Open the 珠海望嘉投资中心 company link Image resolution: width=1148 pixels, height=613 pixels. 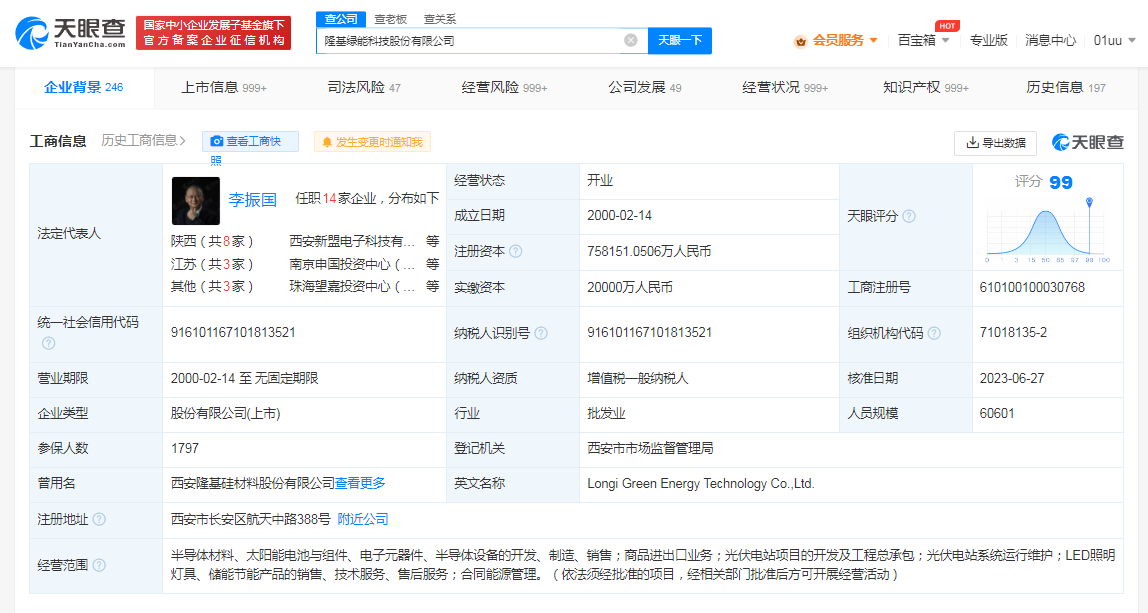click(x=352, y=286)
